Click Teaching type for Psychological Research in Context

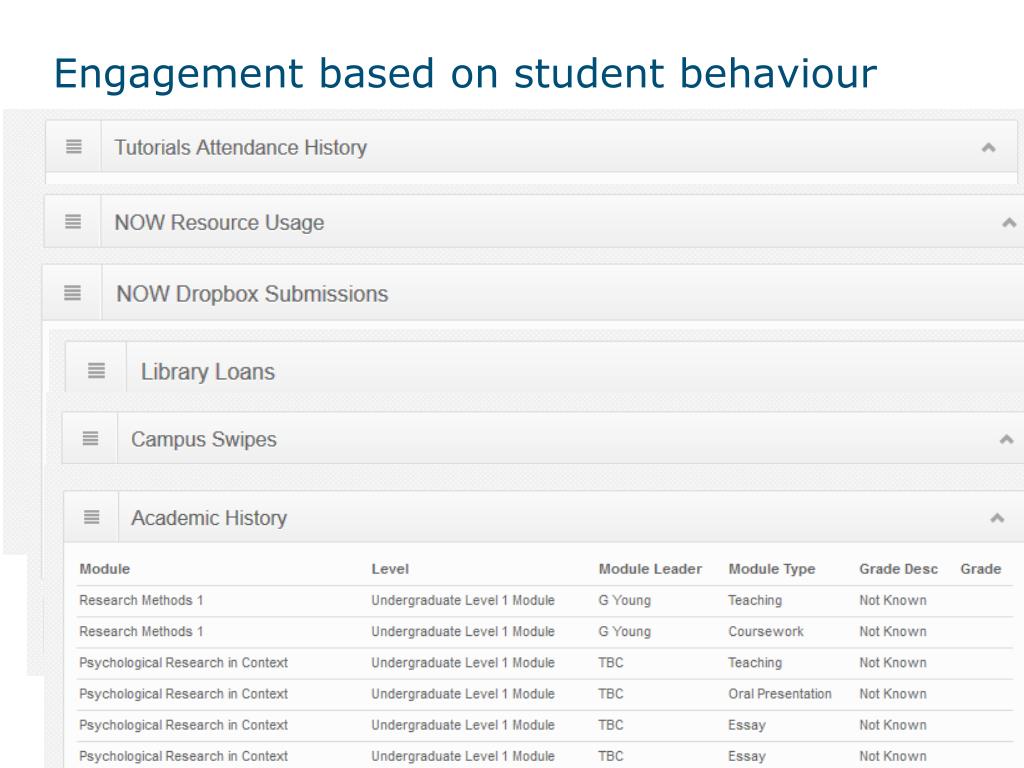tap(755, 663)
